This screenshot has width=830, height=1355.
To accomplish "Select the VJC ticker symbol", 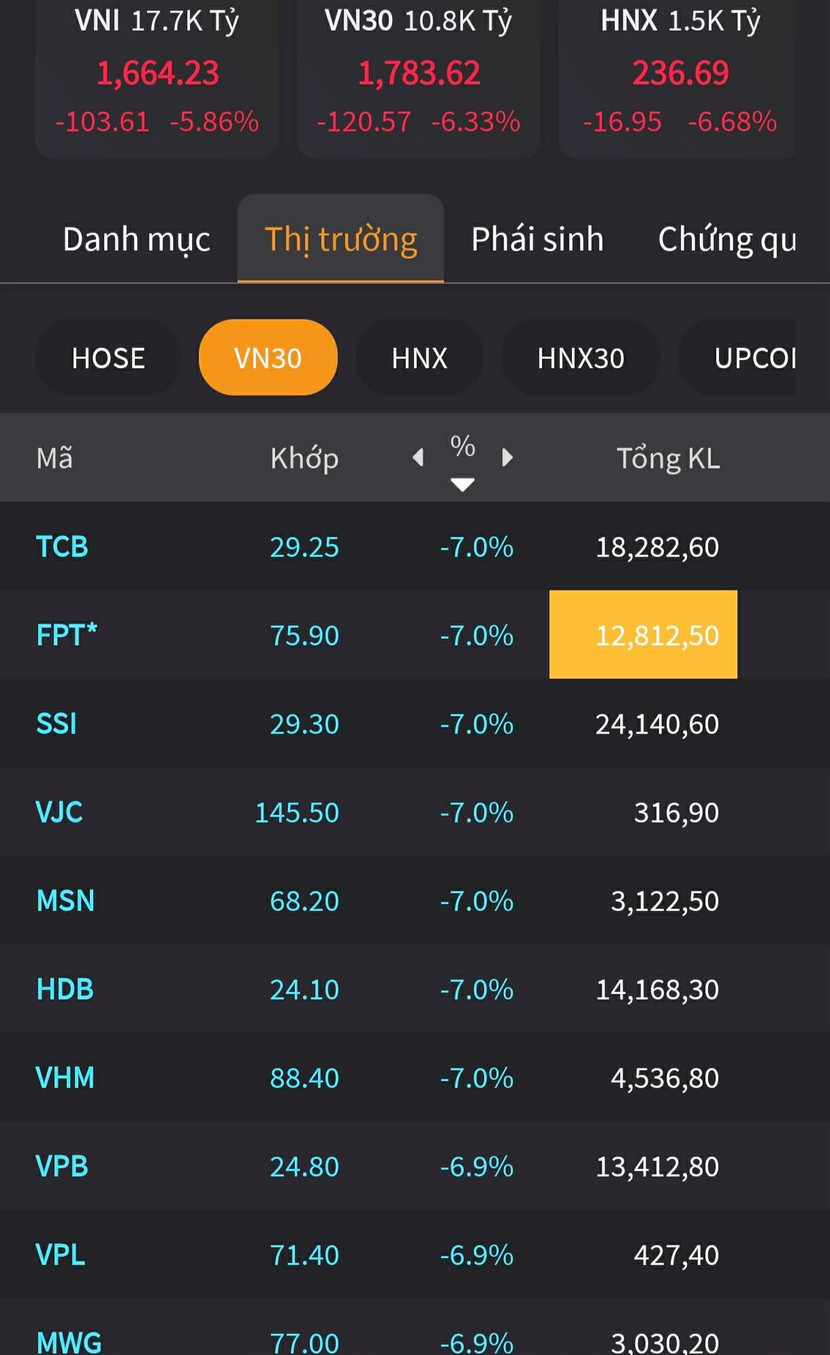I will (59, 812).
